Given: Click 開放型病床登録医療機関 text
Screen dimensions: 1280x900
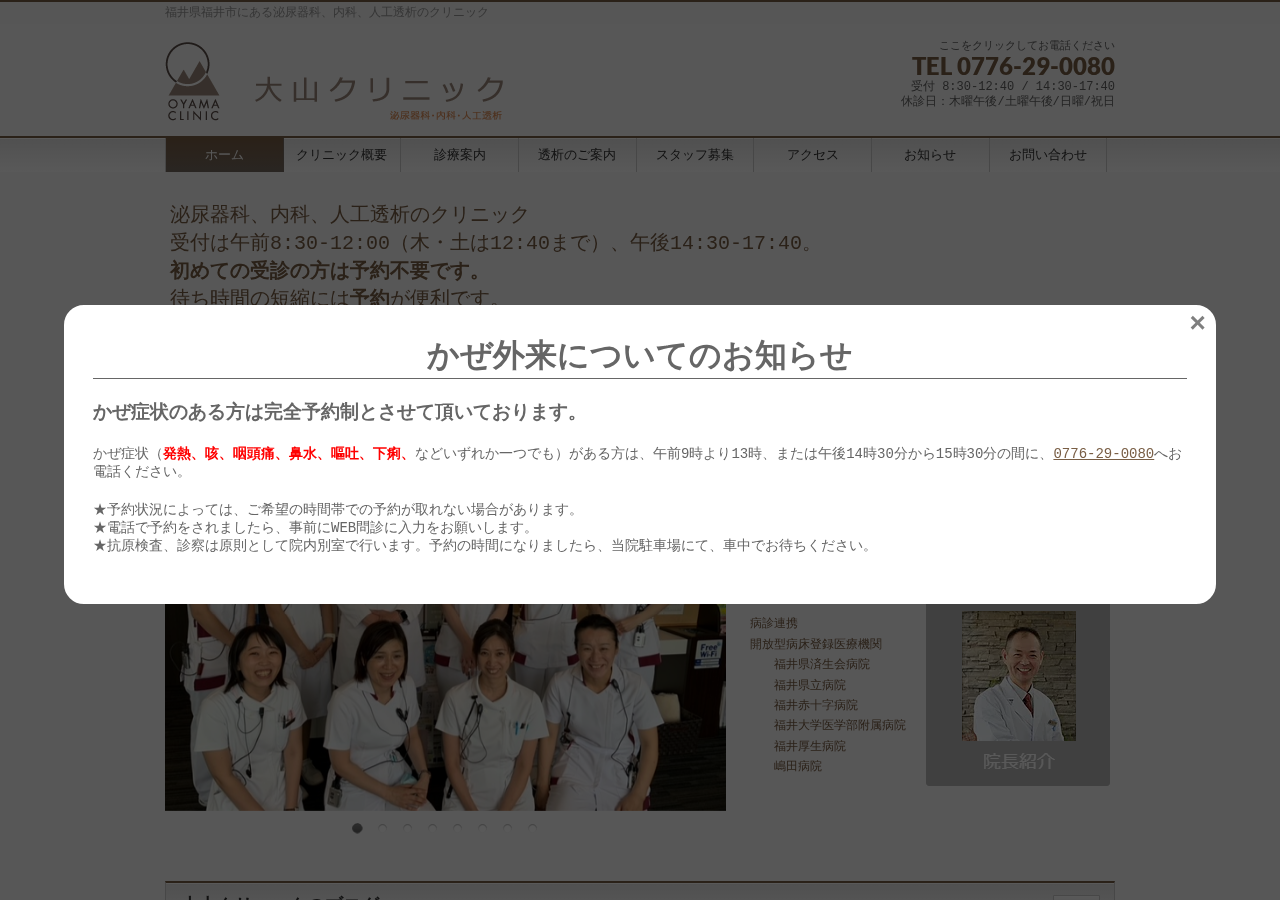Looking at the screenshot, I should [x=816, y=644].
